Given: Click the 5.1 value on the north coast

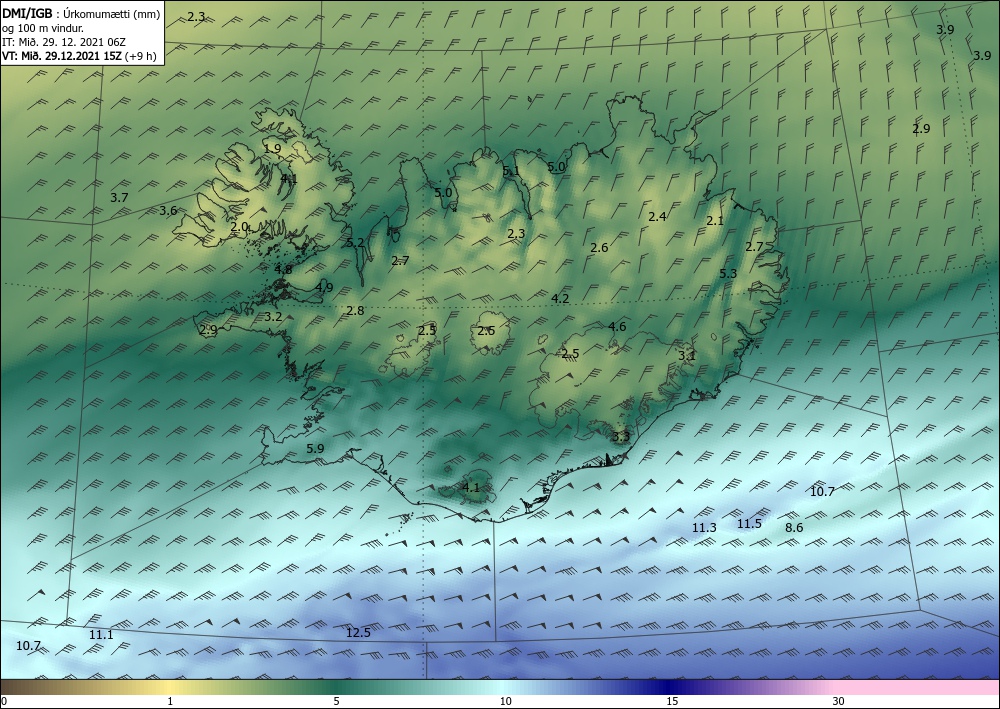Looking at the screenshot, I should tap(511, 171).
